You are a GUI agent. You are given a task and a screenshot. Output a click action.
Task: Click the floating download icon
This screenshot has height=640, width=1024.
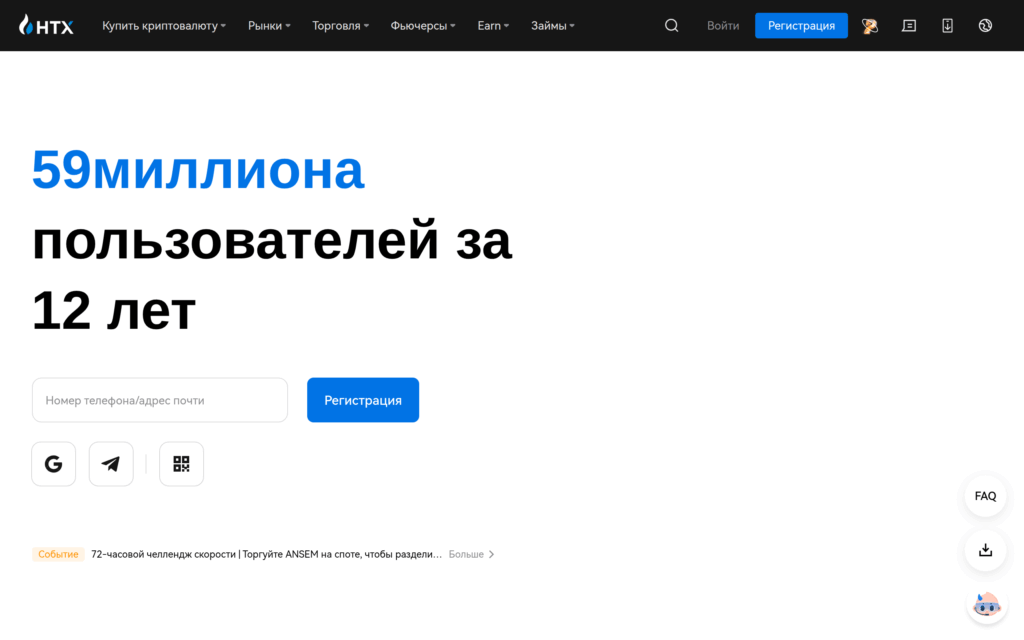pos(985,550)
